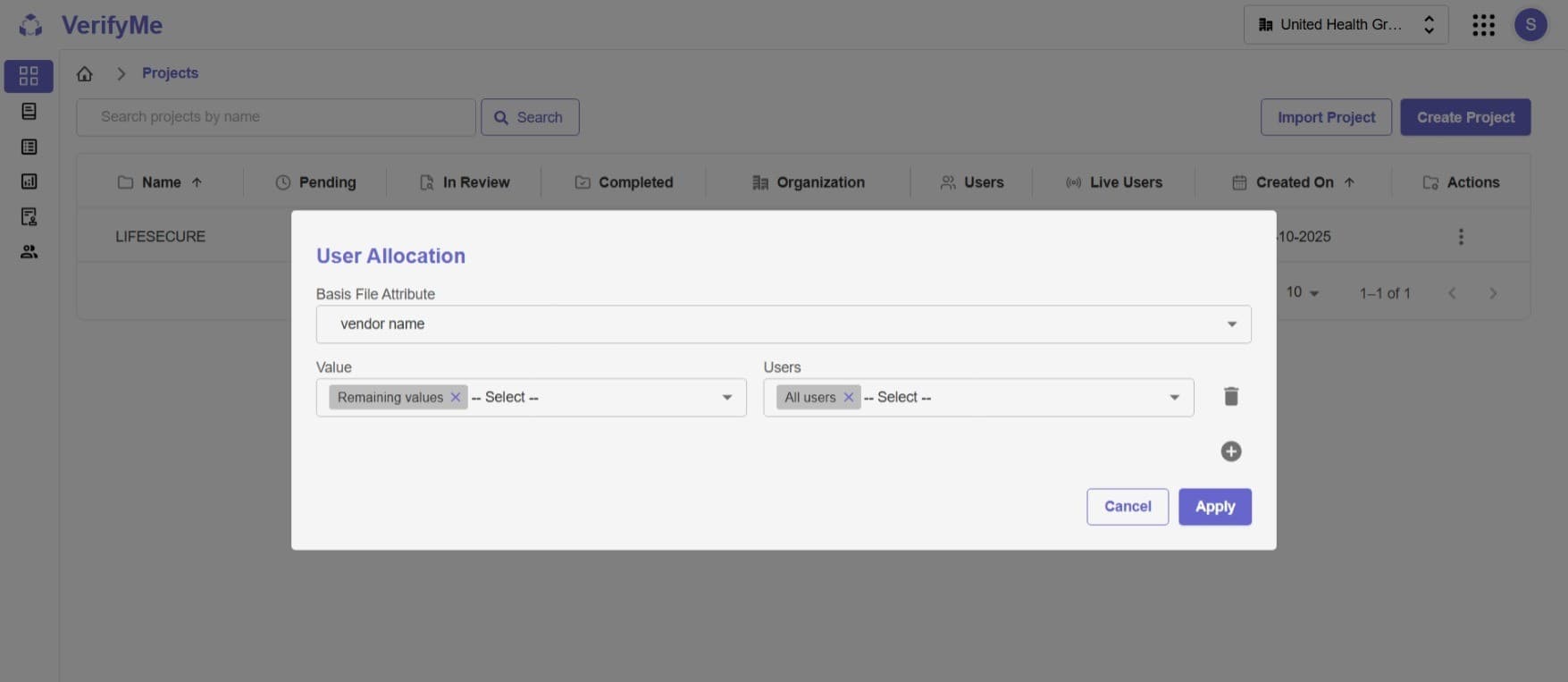The height and width of the screenshot is (682, 1568).
Task: Add a new allocation row with plus icon
Action: (x=1230, y=451)
